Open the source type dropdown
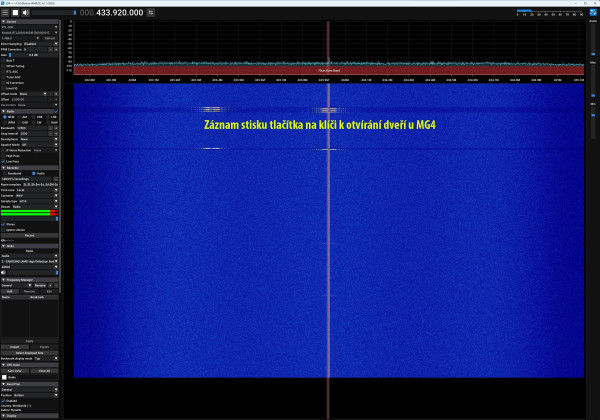Image resolution: width=600 pixels, height=420 pixels. click(x=29, y=27)
